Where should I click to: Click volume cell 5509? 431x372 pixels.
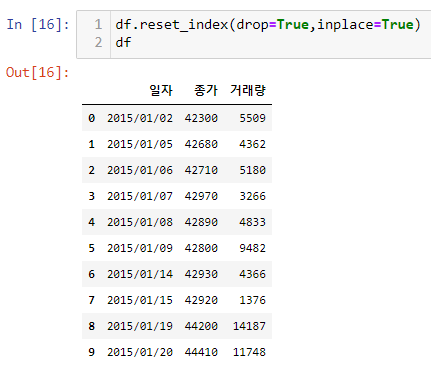[253, 118]
